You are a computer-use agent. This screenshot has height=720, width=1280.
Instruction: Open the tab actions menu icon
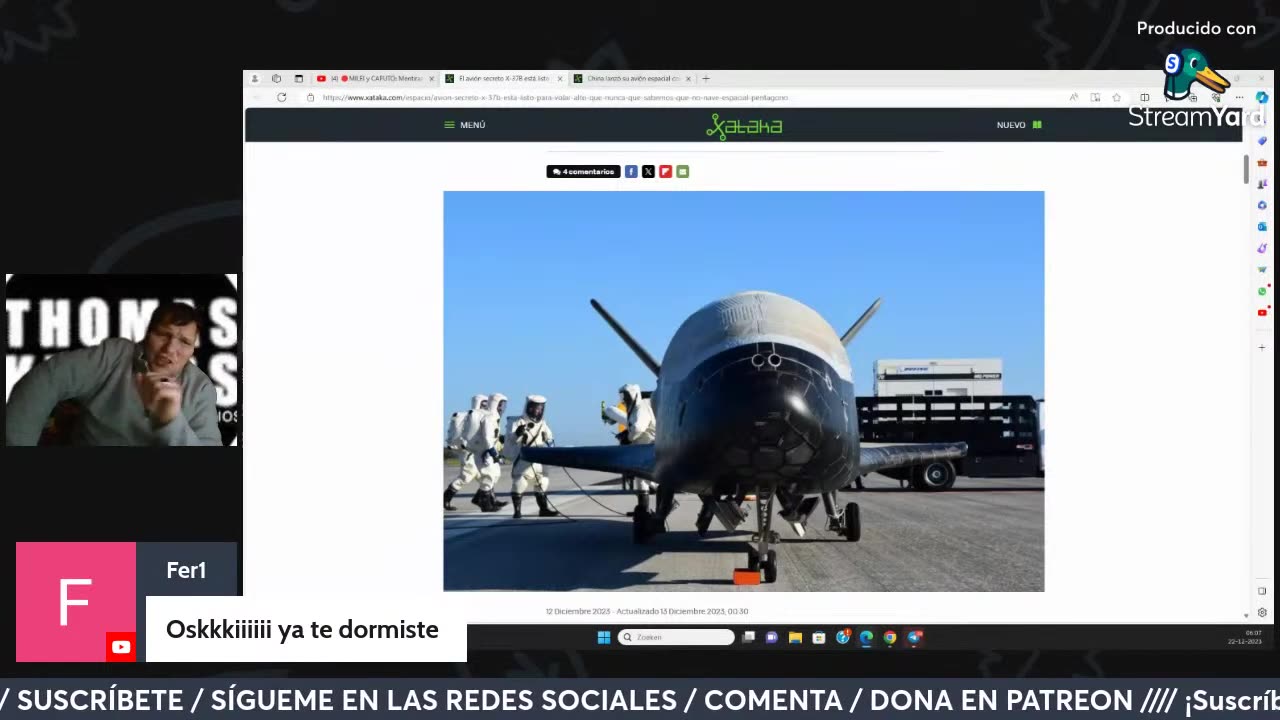(x=298, y=78)
